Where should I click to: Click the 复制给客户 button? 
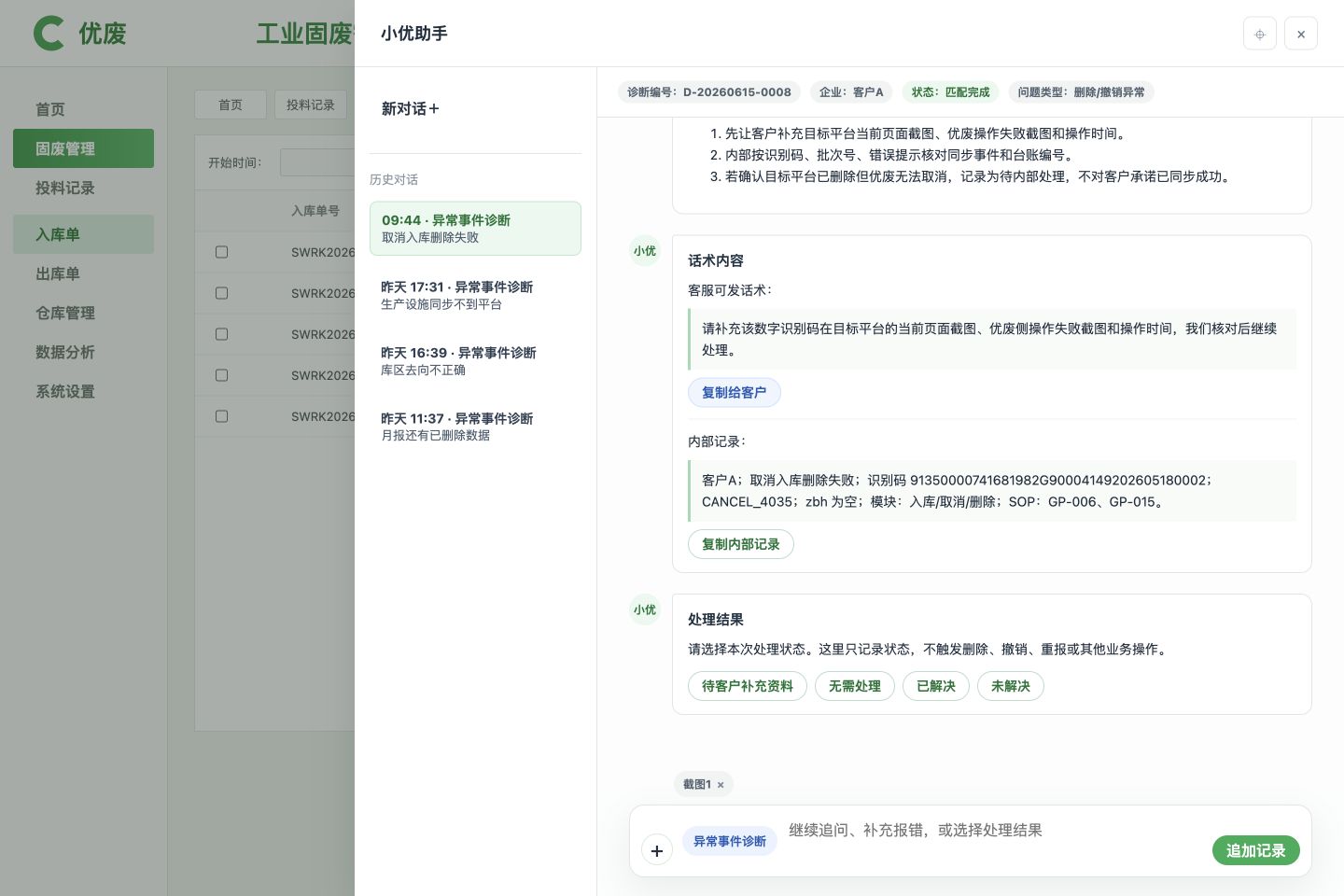click(x=735, y=392)
